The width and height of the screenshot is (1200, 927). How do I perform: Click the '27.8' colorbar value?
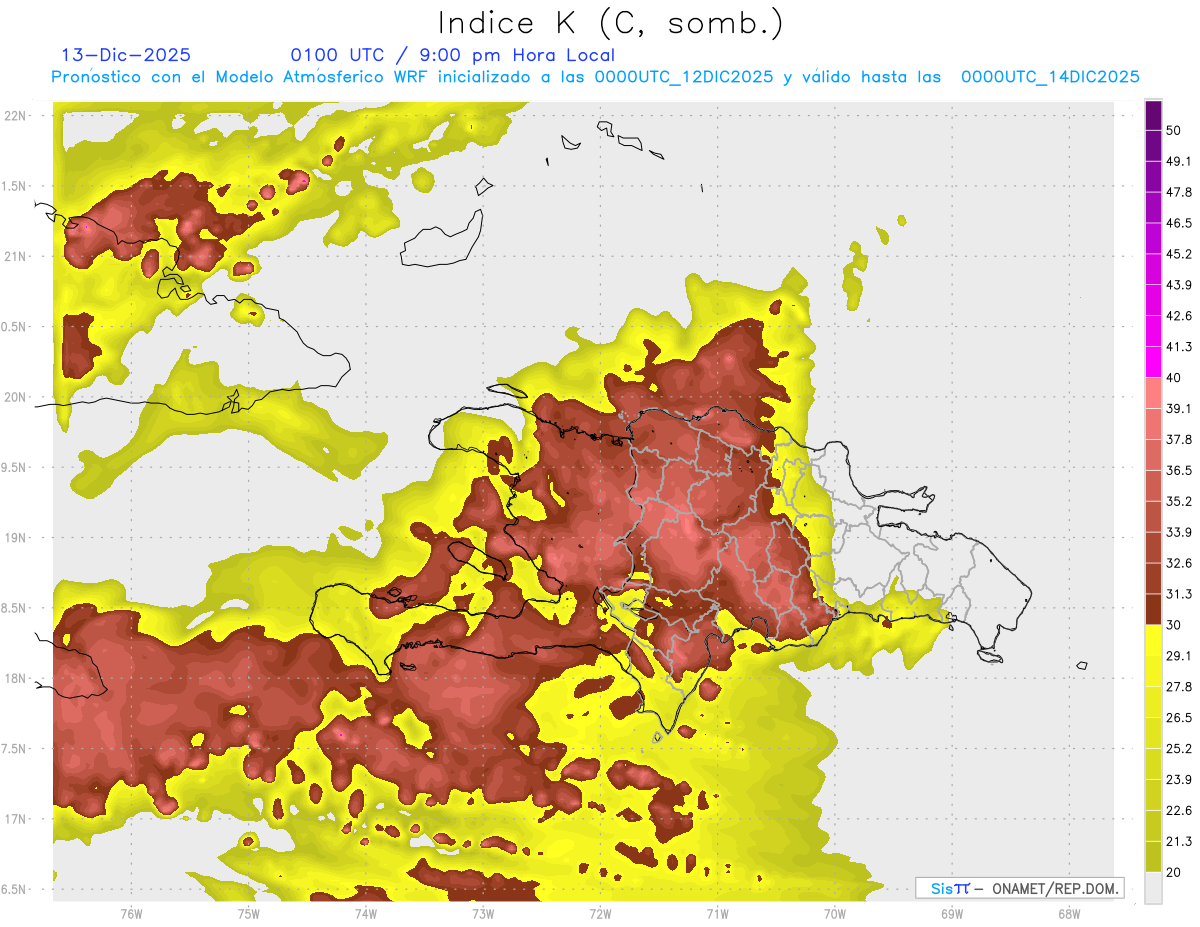tap(1179, 687)
